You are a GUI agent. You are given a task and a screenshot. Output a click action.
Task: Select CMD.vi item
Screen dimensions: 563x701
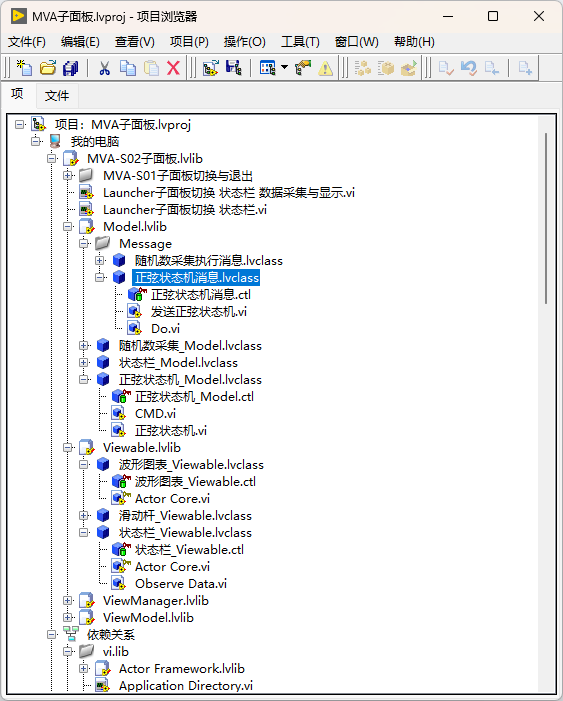click(x=155, y=413)
